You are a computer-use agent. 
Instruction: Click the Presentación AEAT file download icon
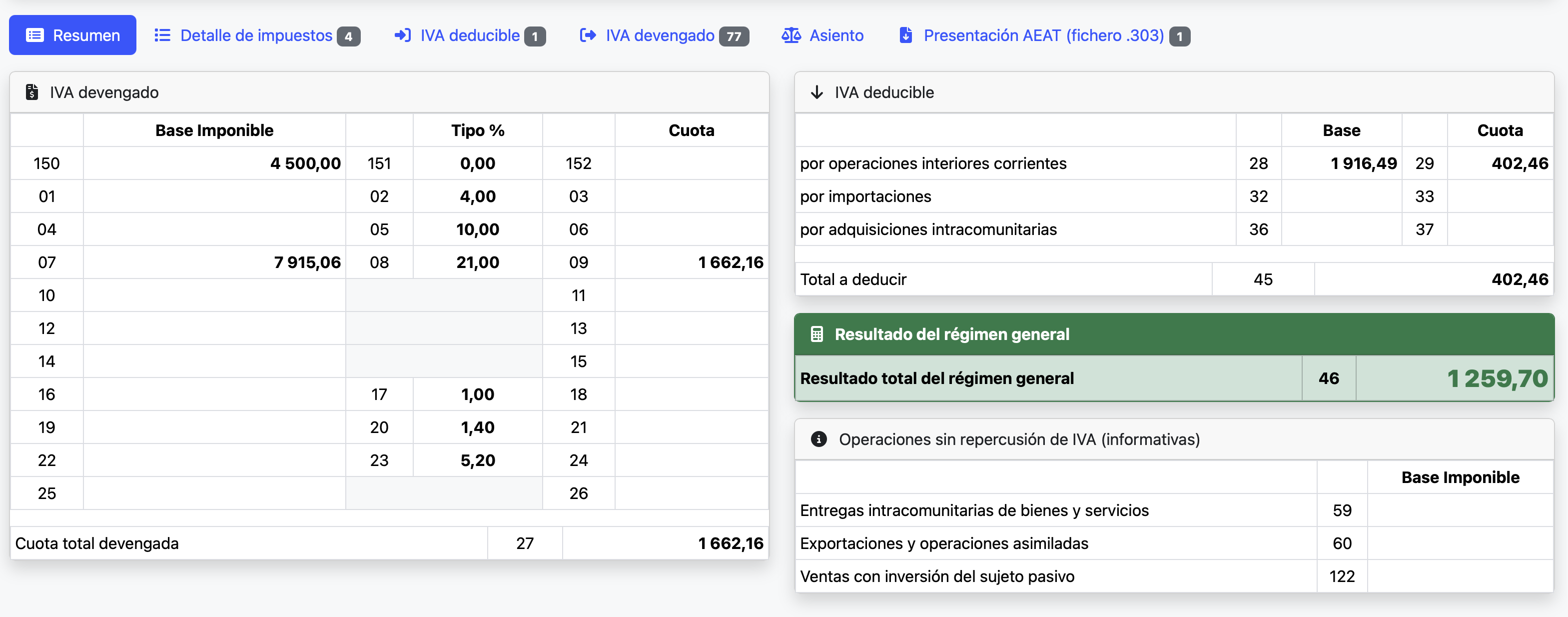(906, 35)
